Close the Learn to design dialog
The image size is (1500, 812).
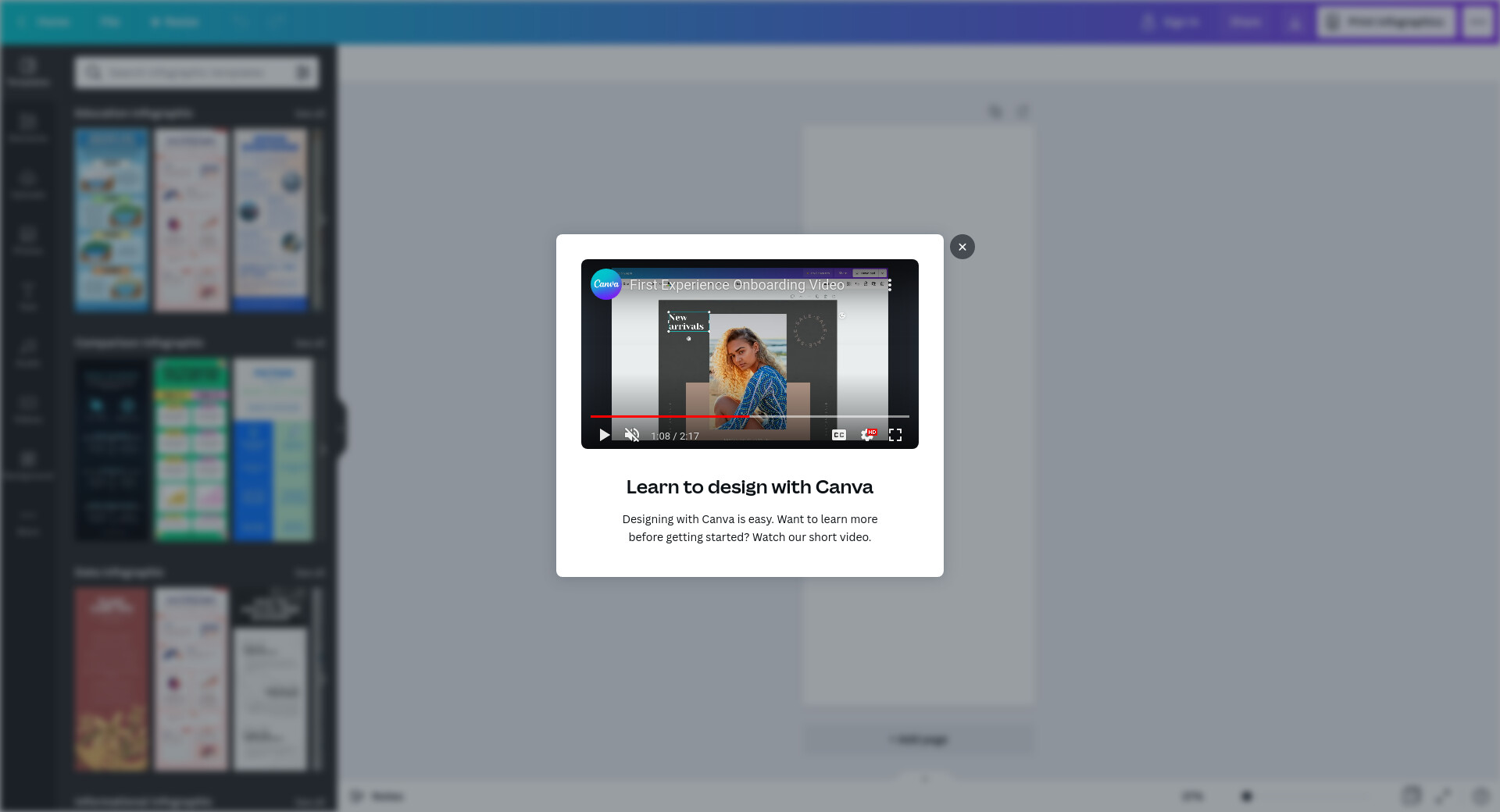tap(962, 247)
